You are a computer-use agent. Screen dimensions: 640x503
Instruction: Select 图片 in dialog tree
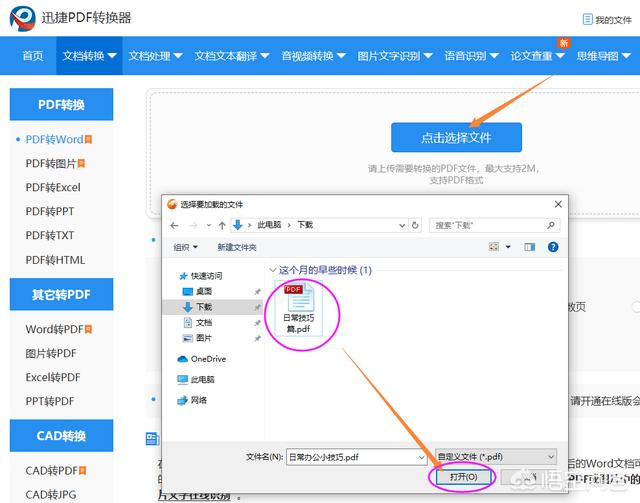click(x=204, y=338)
